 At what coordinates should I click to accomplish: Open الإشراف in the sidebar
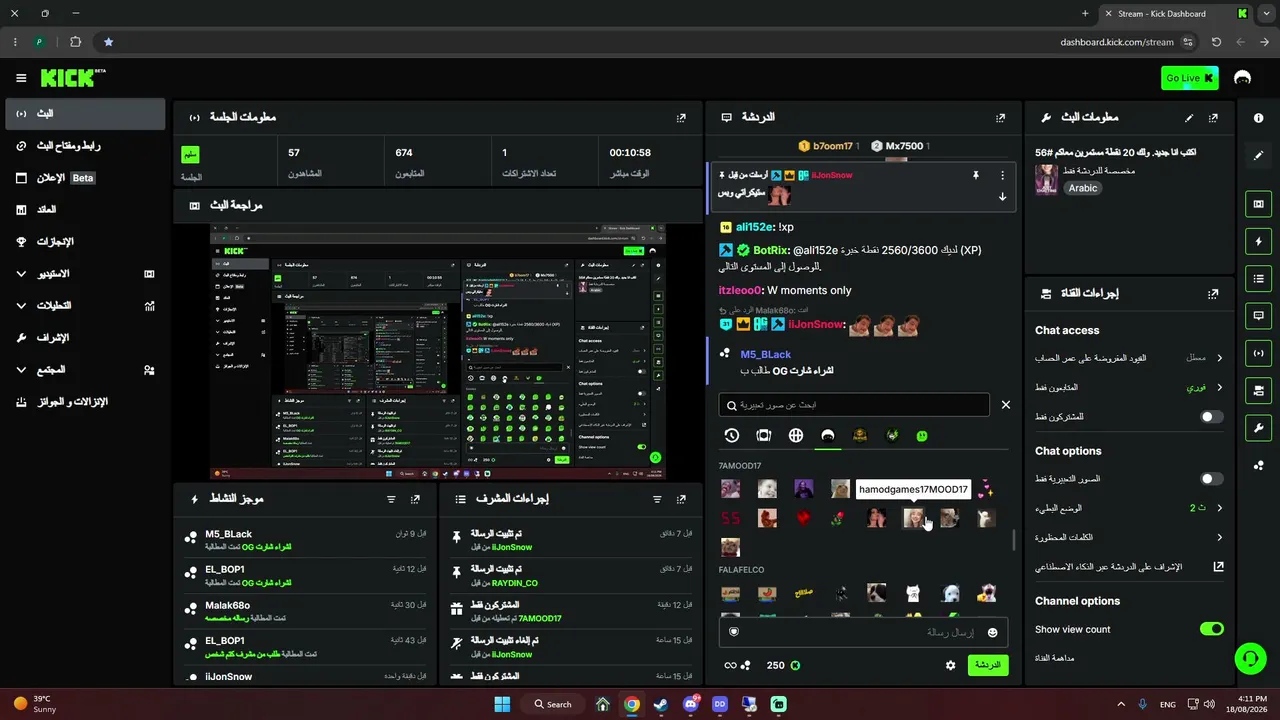click(85, 338)
